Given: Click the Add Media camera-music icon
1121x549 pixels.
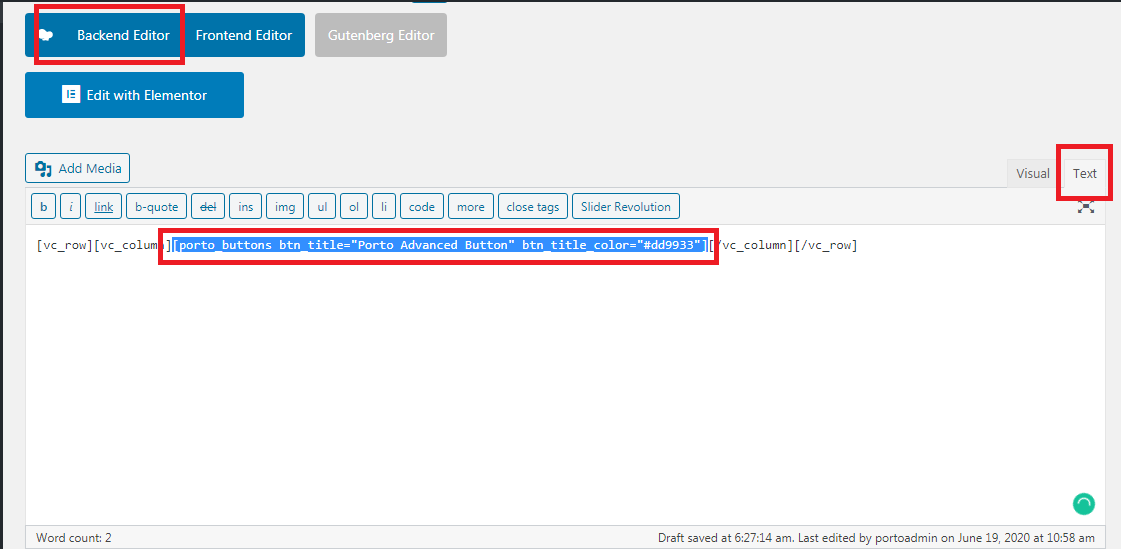Looking at the screenshot, I should 44,169.
